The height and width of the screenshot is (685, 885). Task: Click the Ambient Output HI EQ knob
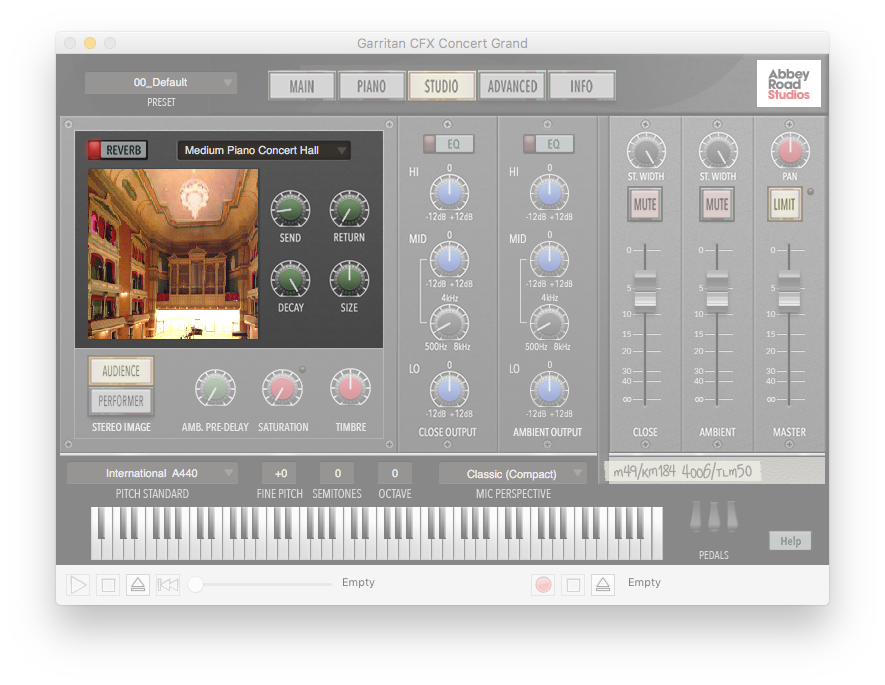pos(549,192)
